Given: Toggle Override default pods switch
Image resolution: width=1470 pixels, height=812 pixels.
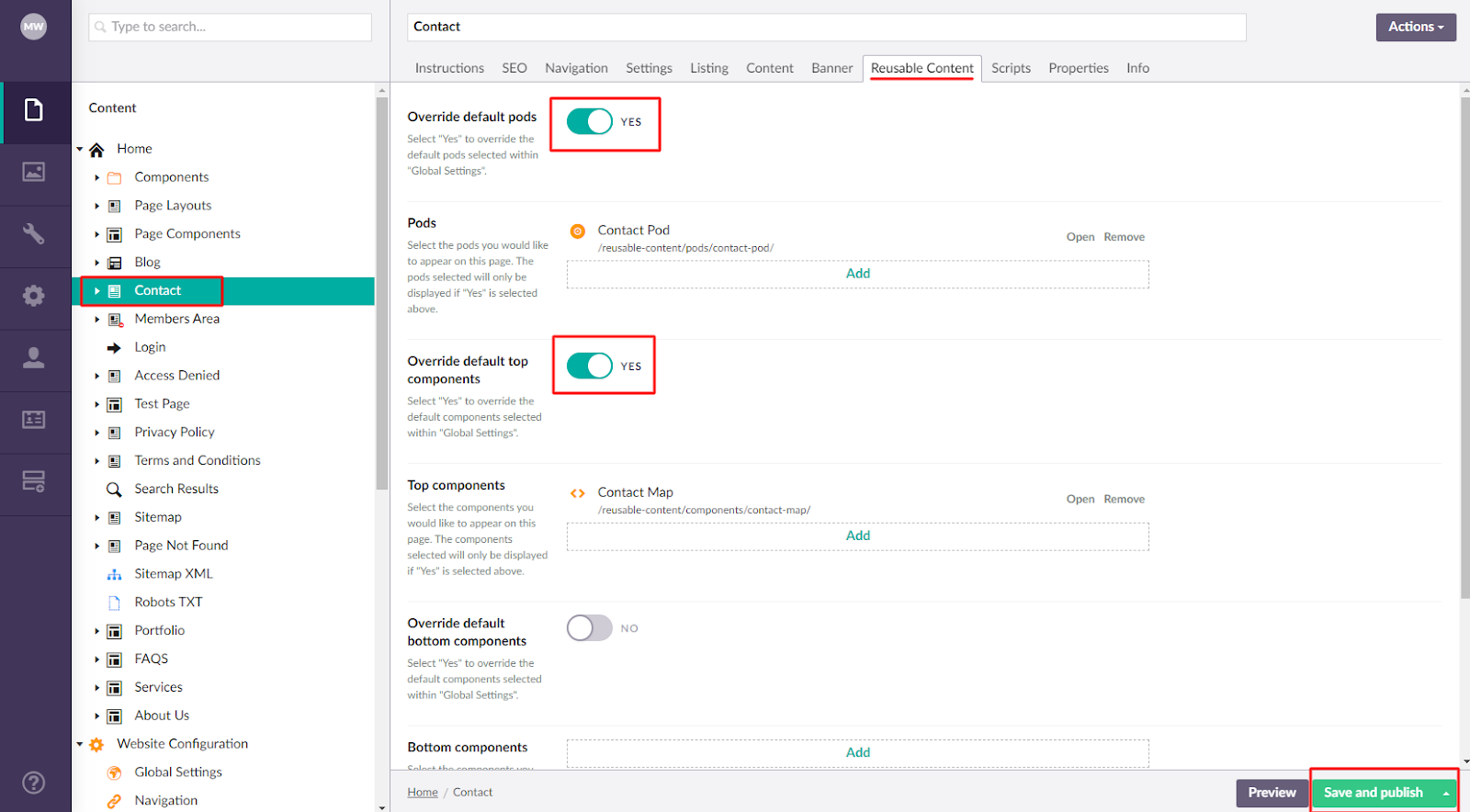Looking at the screenshot, I should click(x=589, y=121).
